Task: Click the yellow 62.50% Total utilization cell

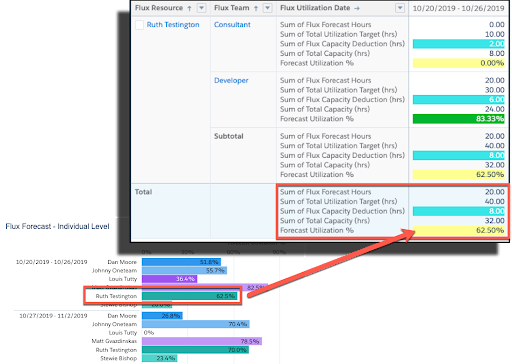Action: coord(458,230)
